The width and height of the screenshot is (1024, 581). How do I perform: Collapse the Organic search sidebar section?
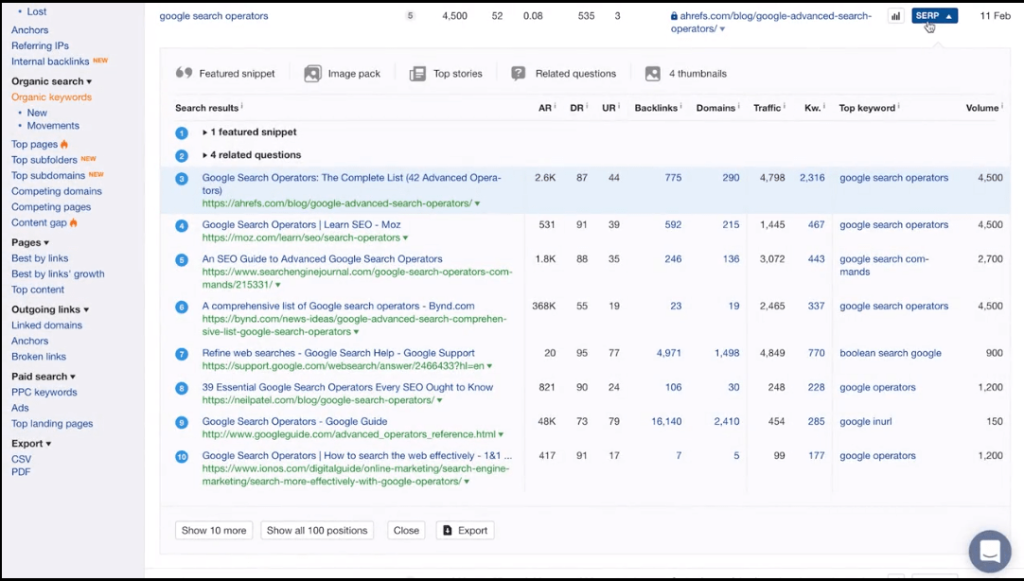tap(52, 81)
